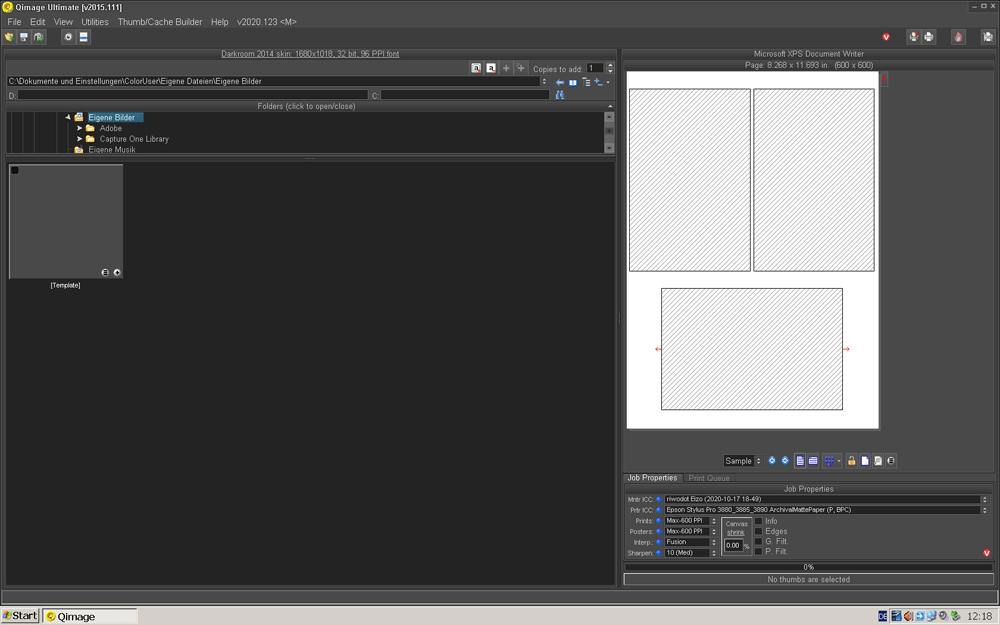Click the padlock icon below the page preview
This screenshot has height=625, width=1000.
tap(852, 461)
